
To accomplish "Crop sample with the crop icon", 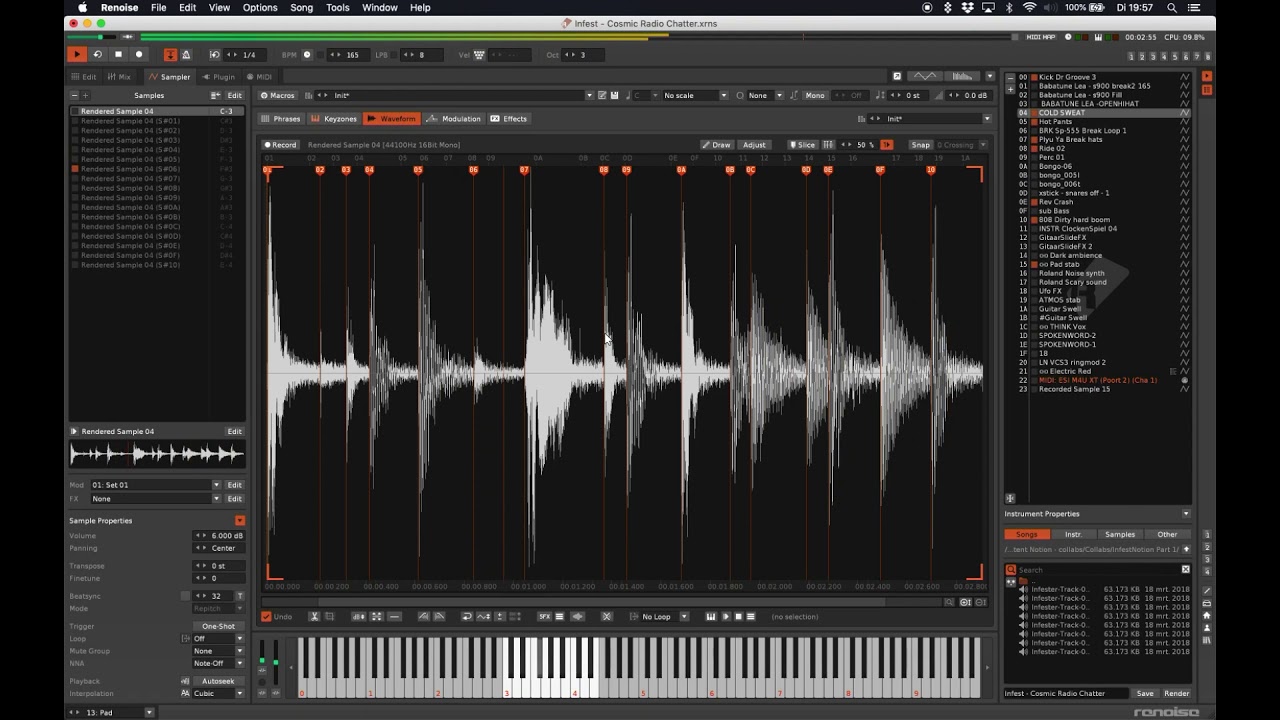I will point(330,616).
